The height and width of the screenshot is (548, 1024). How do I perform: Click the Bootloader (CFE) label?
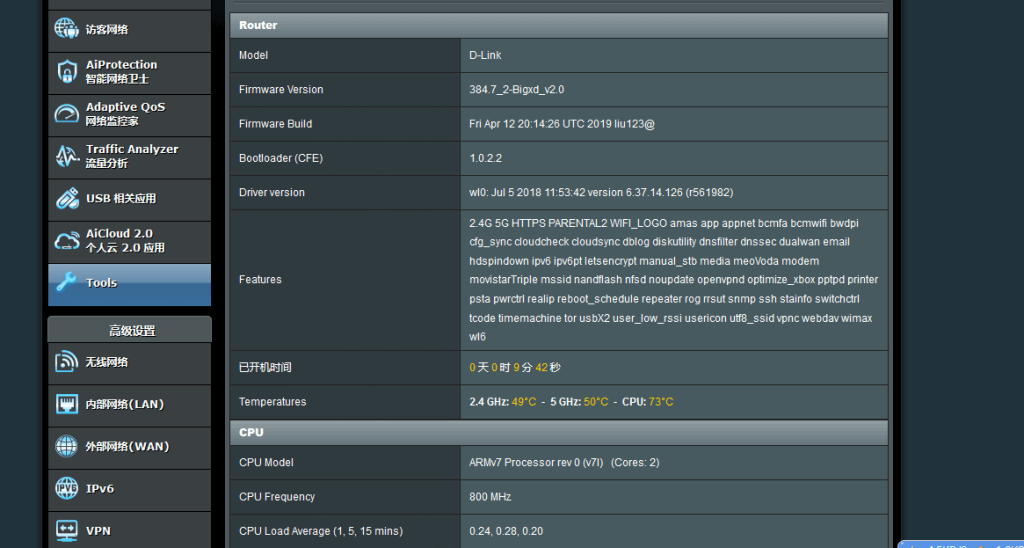(x=281, y=158)
